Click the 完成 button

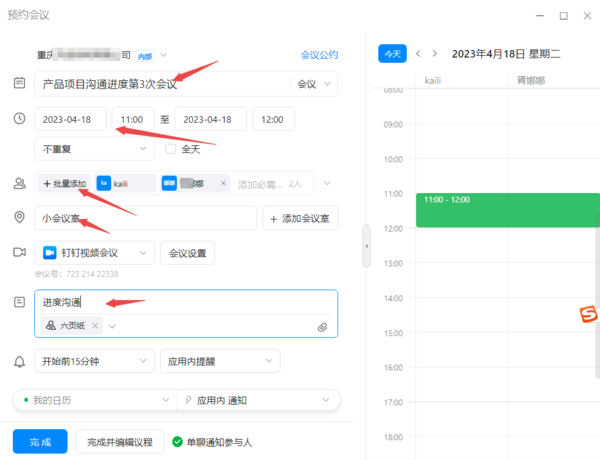(39, 441)
